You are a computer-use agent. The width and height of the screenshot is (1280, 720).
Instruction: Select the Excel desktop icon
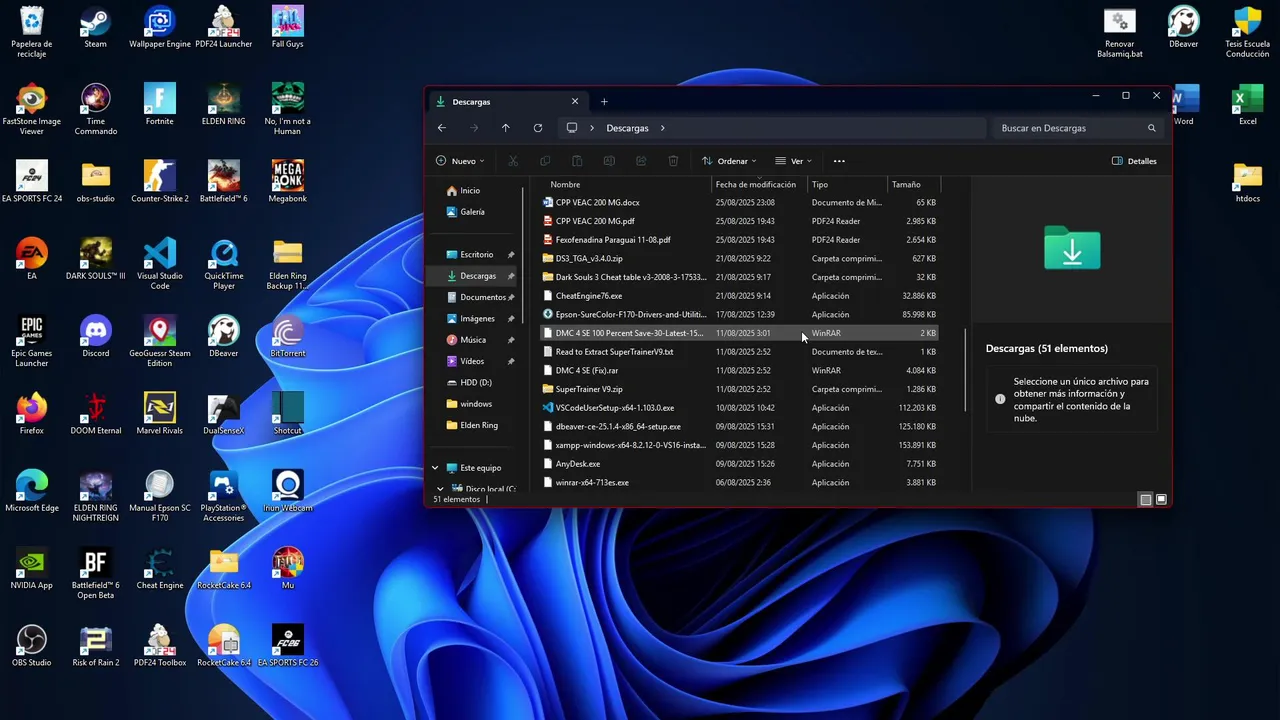[x=1247, y=104]
